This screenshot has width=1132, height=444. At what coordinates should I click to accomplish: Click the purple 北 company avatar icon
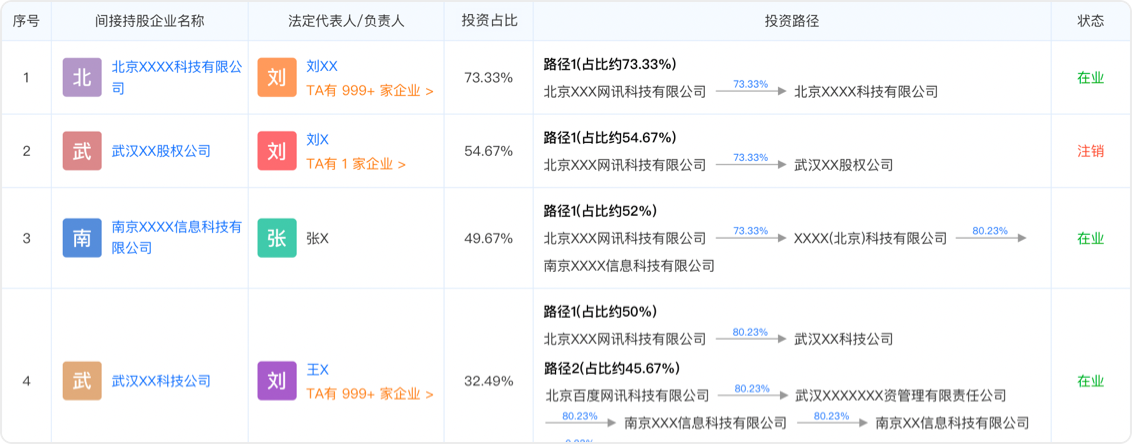82,77
